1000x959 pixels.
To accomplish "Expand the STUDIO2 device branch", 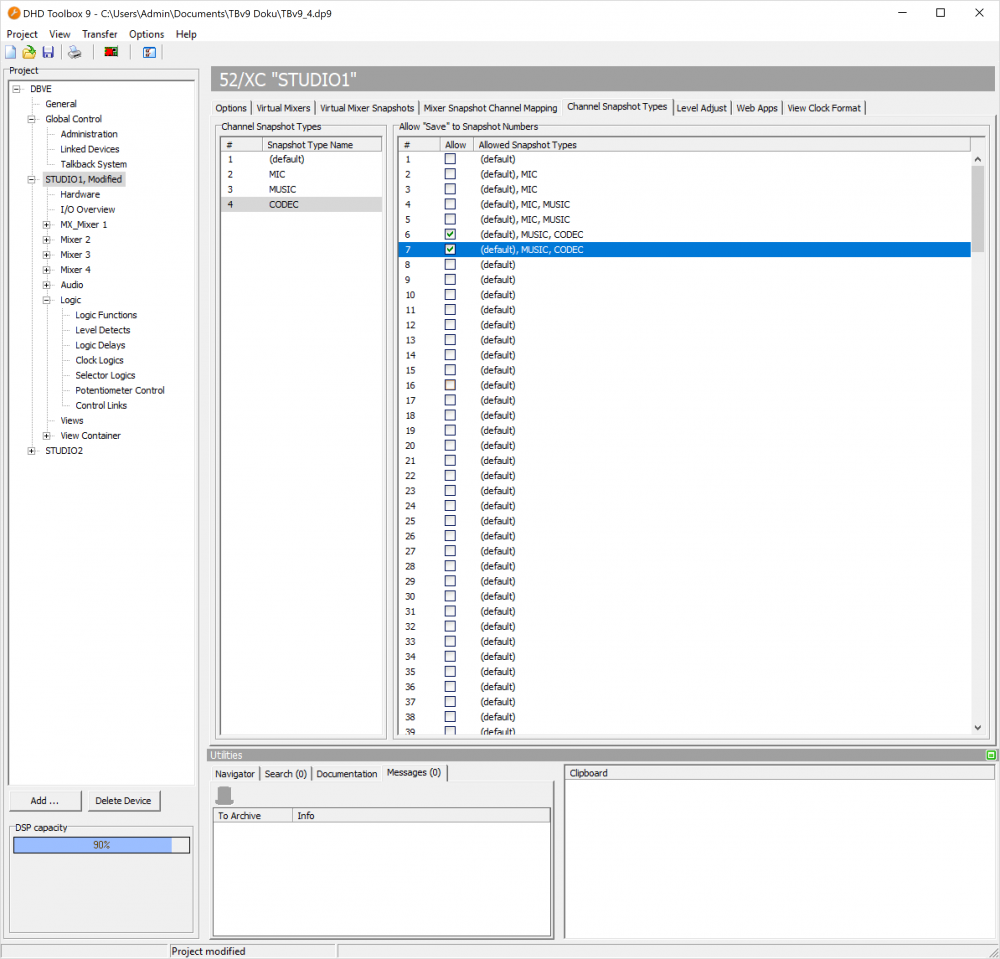I will pos(31,450).
